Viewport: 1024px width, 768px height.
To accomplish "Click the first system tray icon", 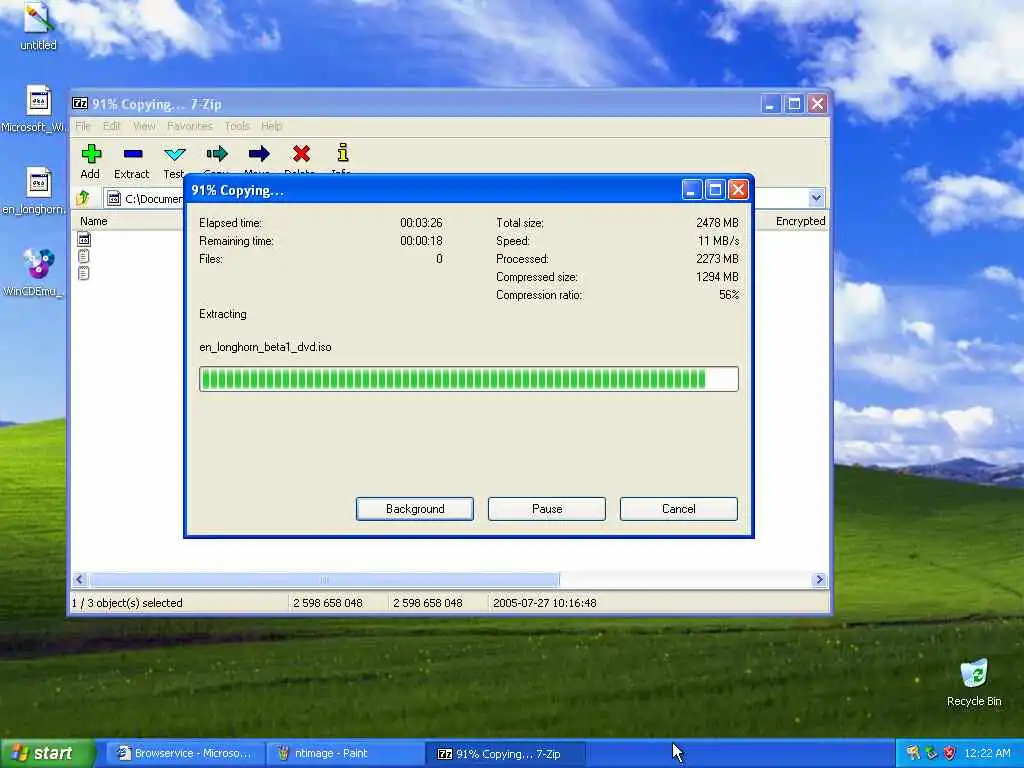I will [x=912, y=753].
